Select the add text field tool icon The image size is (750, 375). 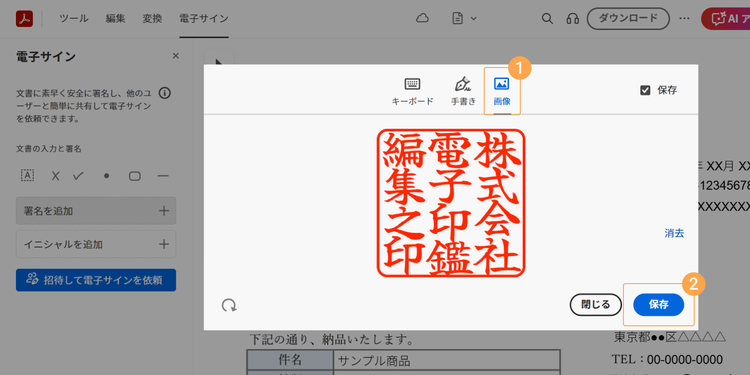pos(27,176)
